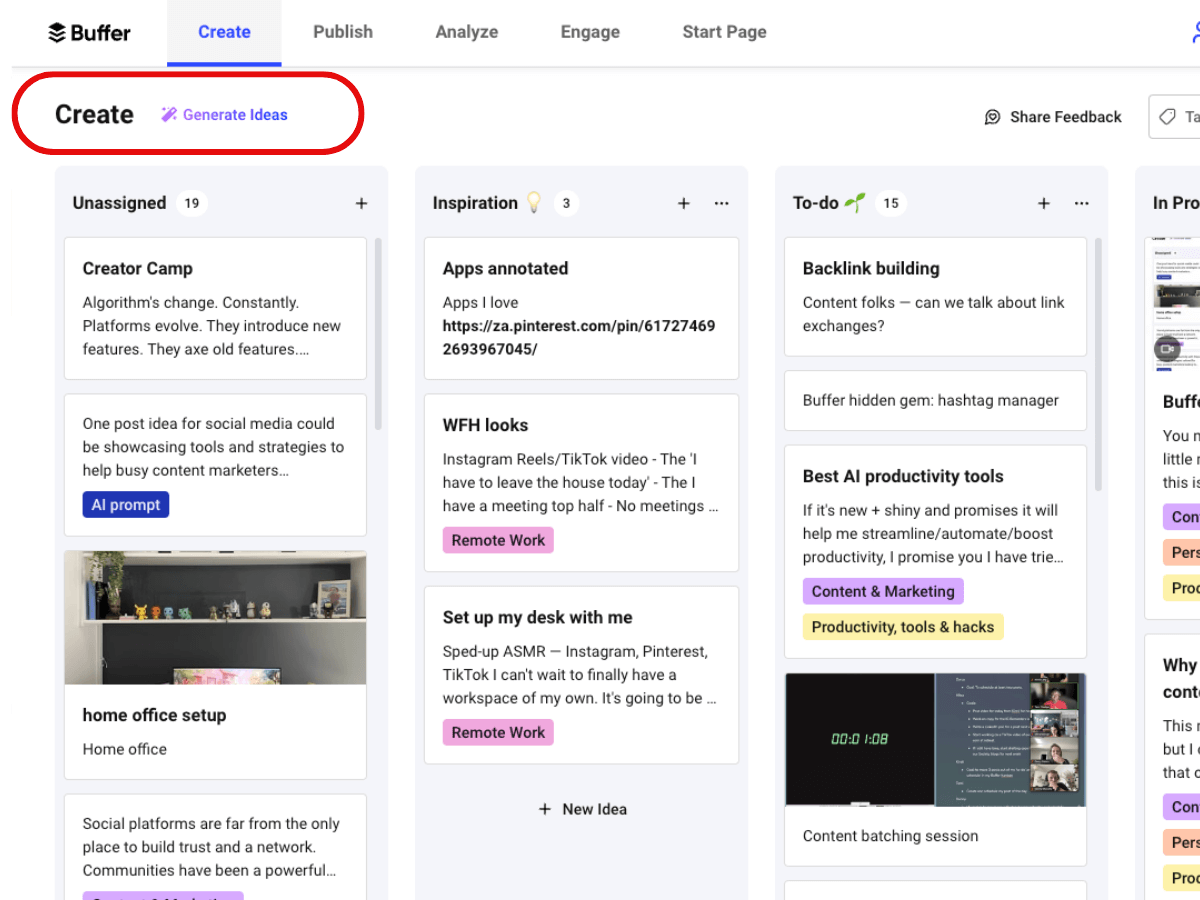The width and height of the screenshot is (1200, 900).
Task: Add an idea with the To-do column plus icon
Action: tap(1043, 203)
